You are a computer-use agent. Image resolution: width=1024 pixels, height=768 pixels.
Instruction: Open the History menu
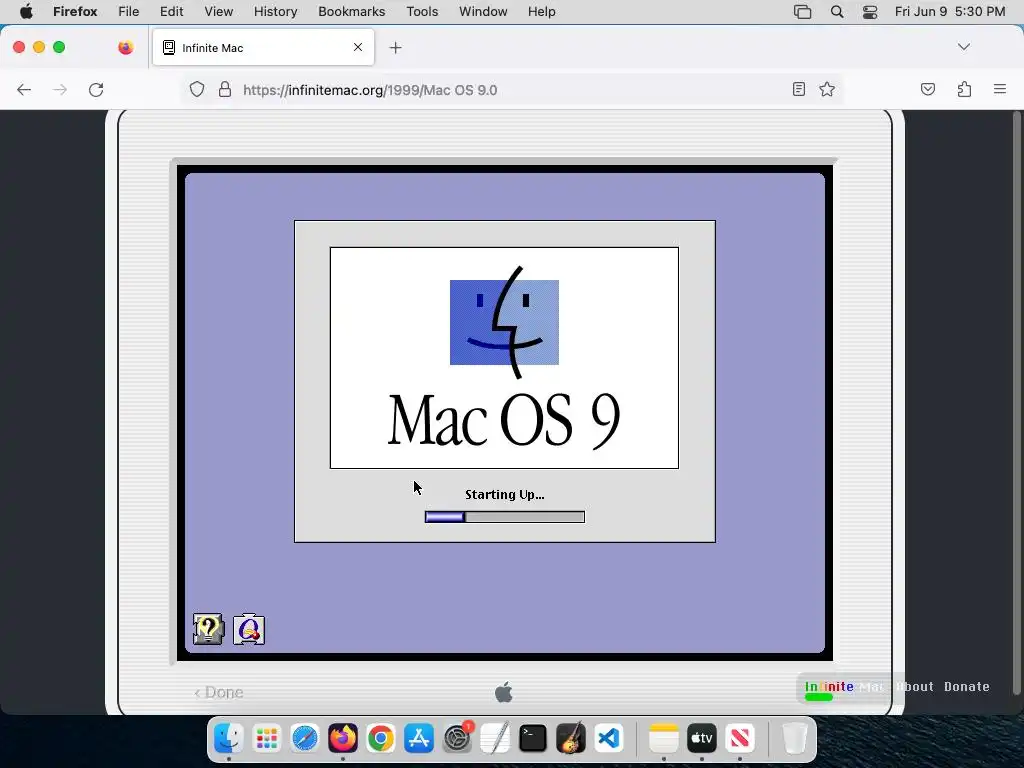pos(276,12)
